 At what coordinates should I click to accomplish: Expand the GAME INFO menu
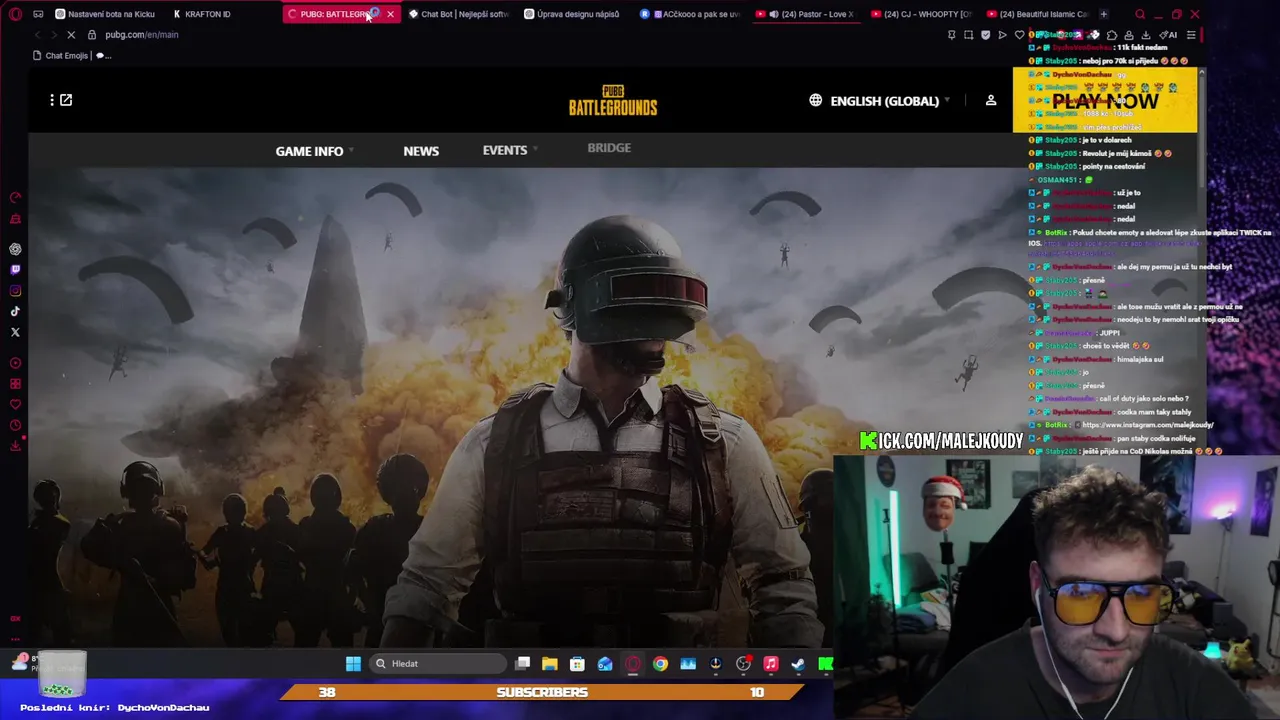[x=315, y=151]
